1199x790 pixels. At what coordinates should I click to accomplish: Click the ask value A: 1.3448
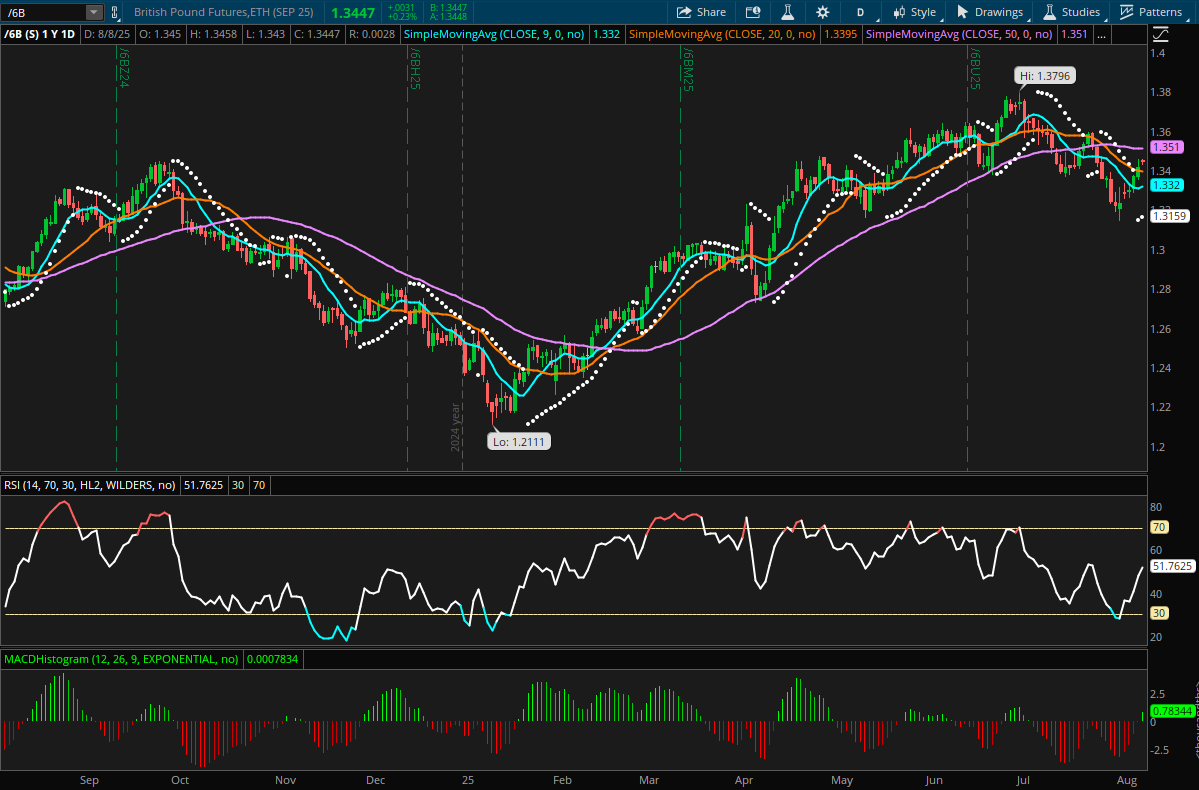click(447, 17)
